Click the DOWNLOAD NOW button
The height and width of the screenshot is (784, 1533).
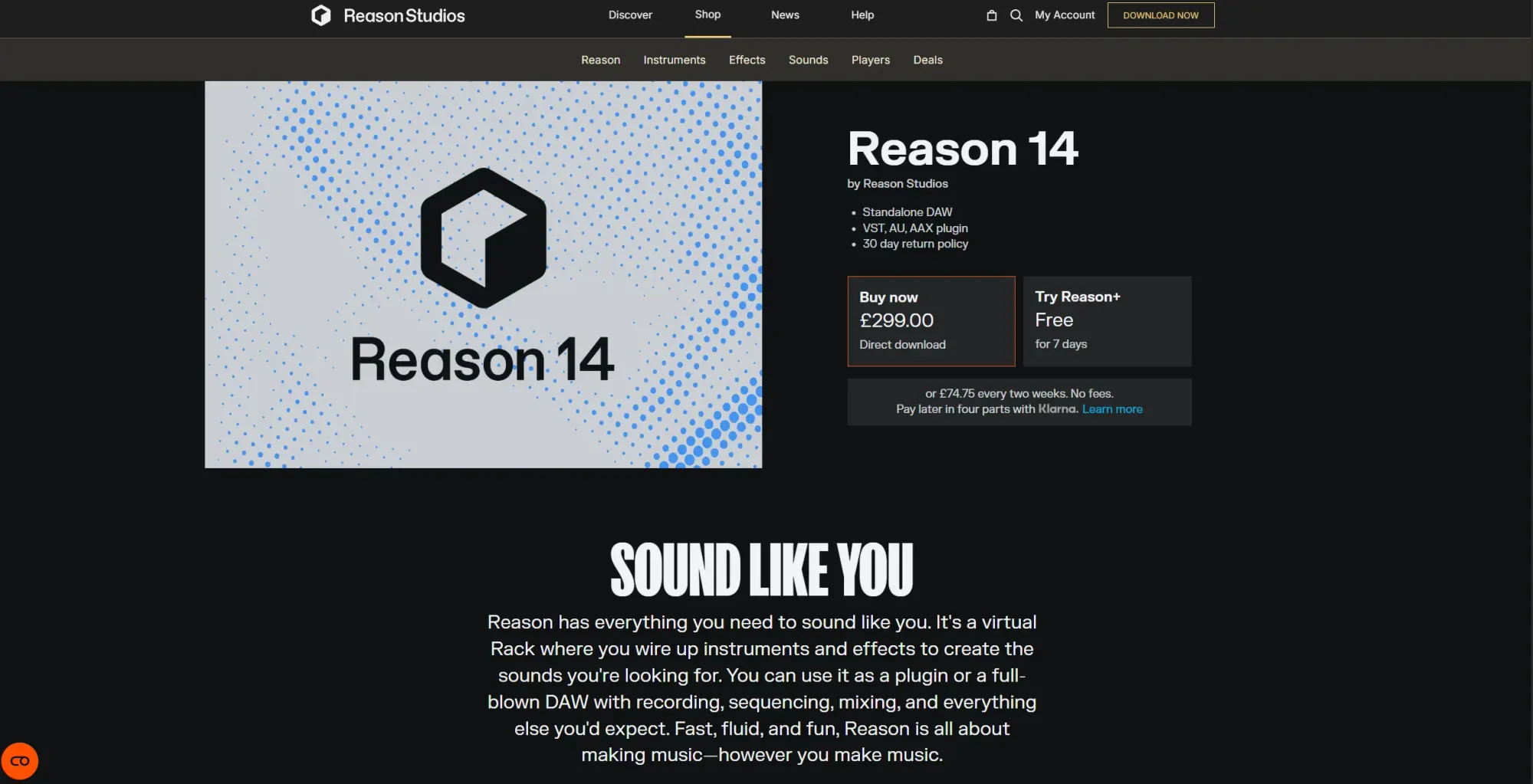coord(1160,15)
